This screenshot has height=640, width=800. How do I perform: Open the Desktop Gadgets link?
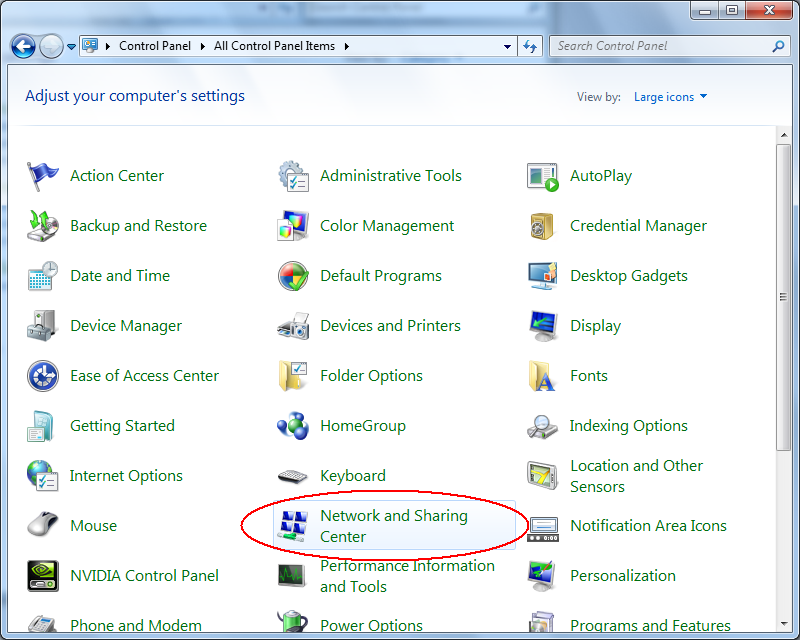(x=629, y=276)
